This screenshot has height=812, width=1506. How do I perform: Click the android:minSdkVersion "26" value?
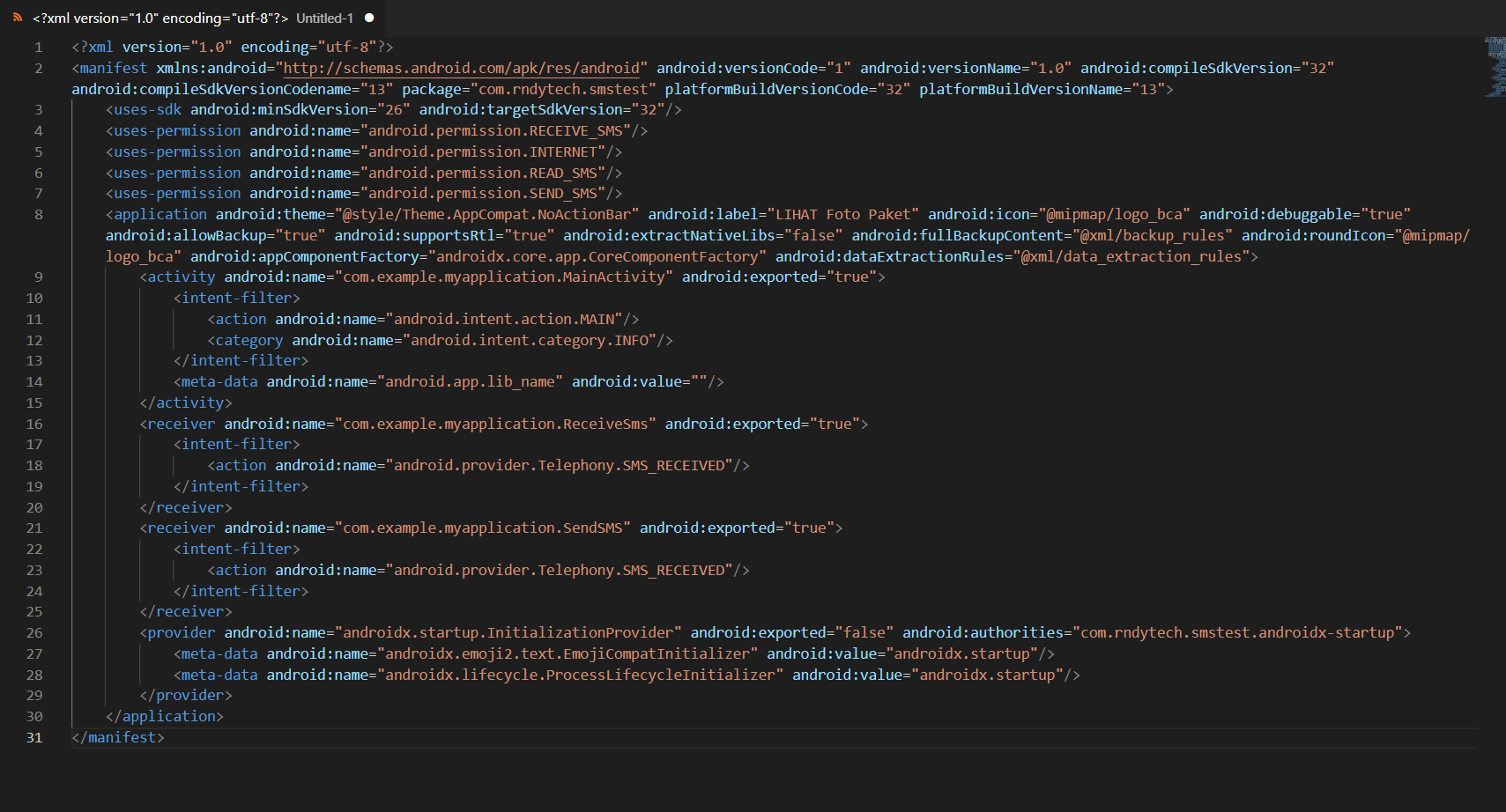(x=394, y=109)
